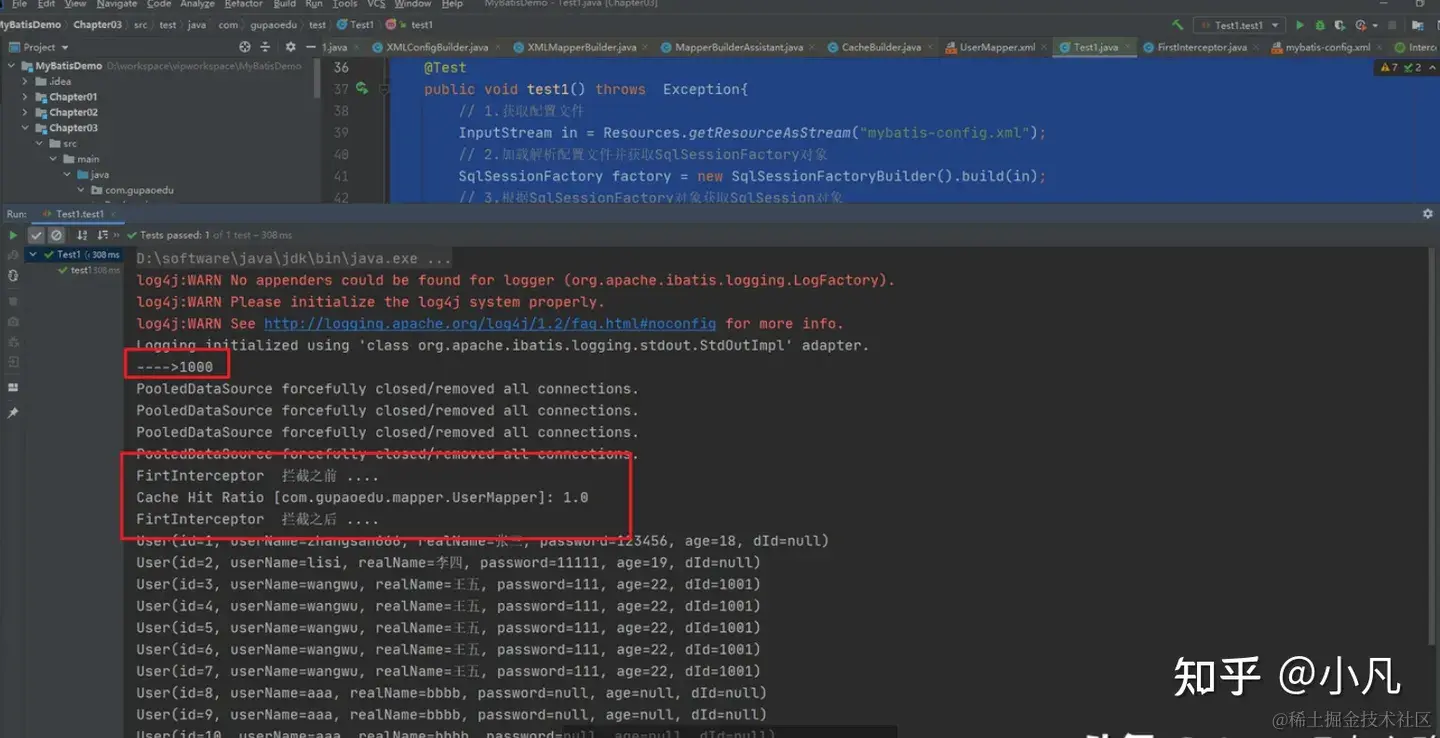1440x738 pixels.
Task: Collapse all using Project panel's divider icon
Action: pyautogui.click(x=265, y=47)
